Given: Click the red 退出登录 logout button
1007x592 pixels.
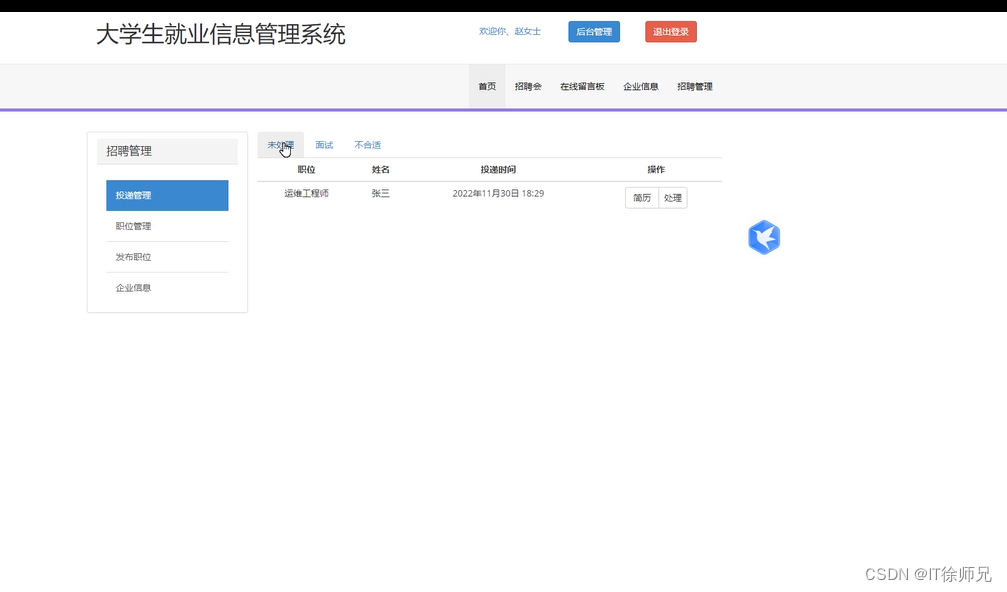Looking at the screenshot, I should click(x=670, y=31).
